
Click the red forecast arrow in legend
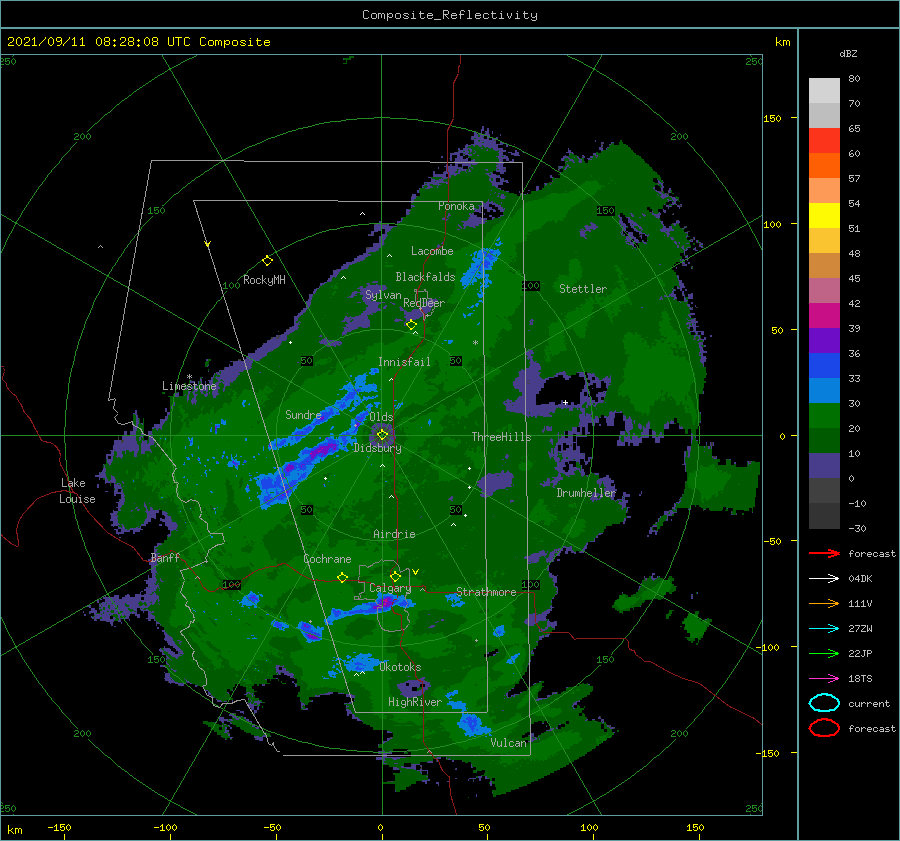click(824, 553)
